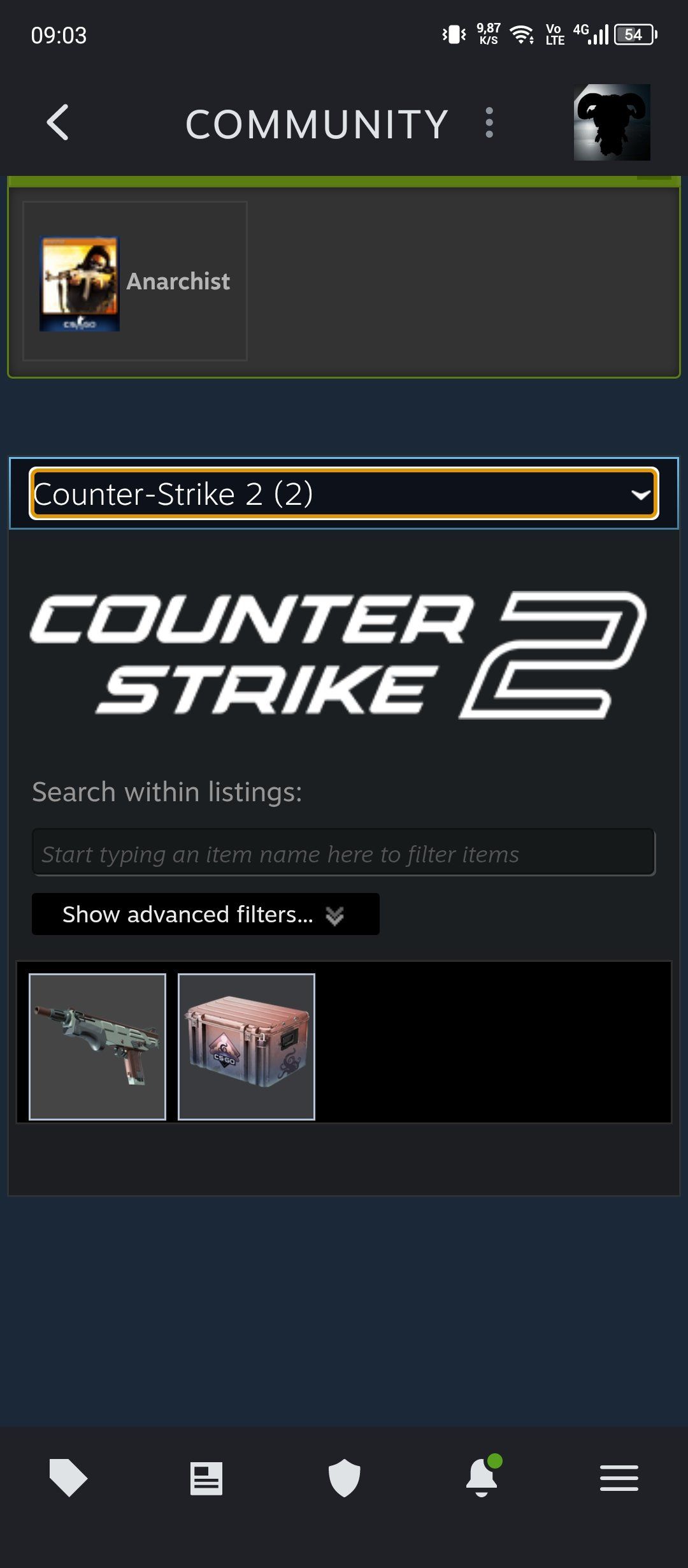Tap the back arrow in header
This screenshot has width=688, height=1568.
coord(58,122)
